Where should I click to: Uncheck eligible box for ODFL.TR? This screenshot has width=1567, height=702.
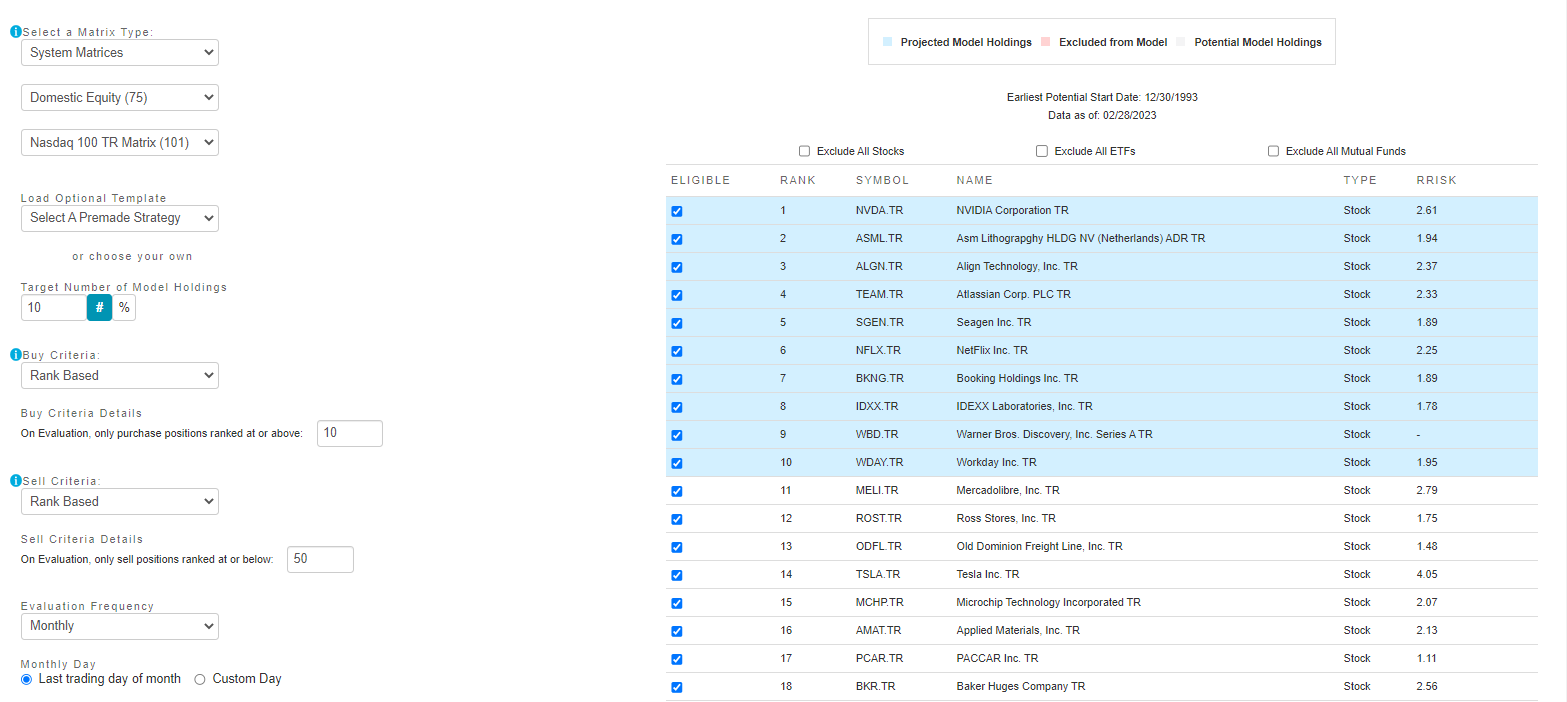[x=677, y=547]
